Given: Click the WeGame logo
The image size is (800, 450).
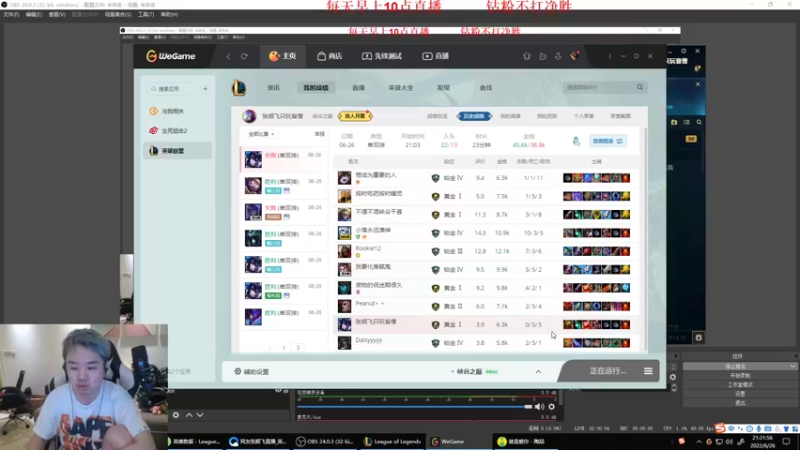Looking at the screenshot, I should coord(170,56).
